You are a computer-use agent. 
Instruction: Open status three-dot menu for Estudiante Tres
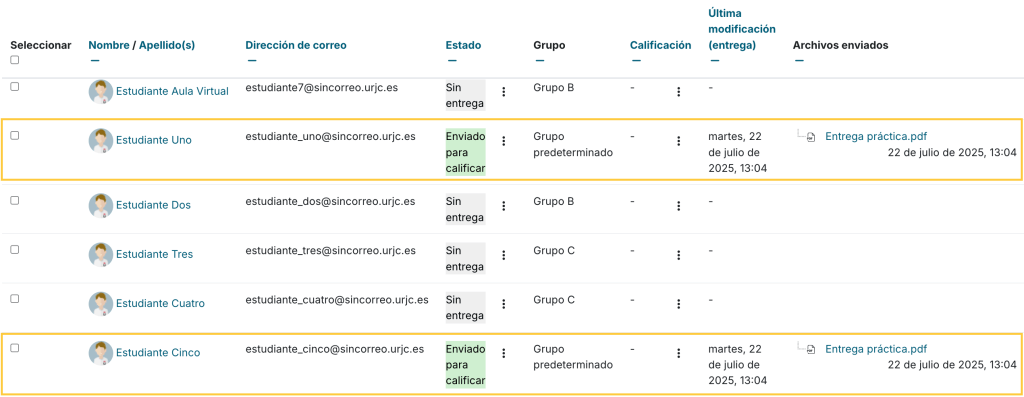[x=504, y=255]
